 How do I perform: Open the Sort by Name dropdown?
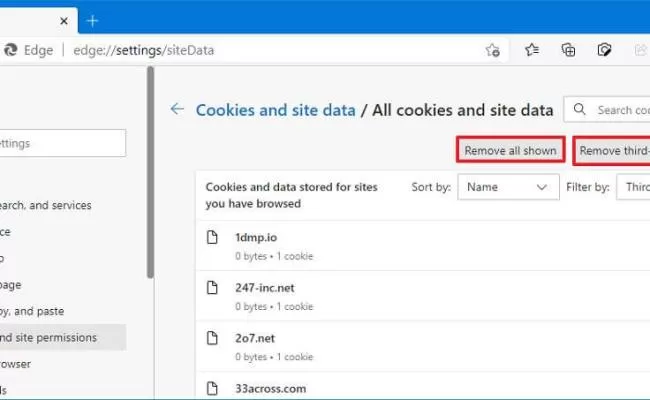click(x=508, y=187)
